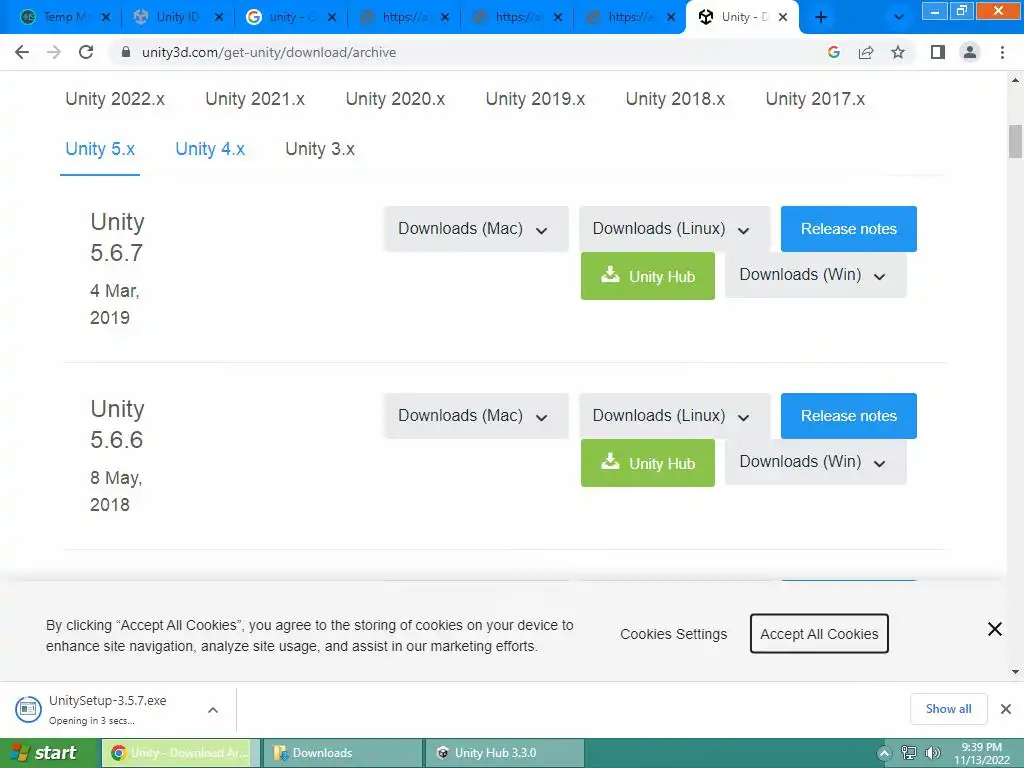1024x768 pixels.
Task: Show all downloads
Action: (948, 709)
